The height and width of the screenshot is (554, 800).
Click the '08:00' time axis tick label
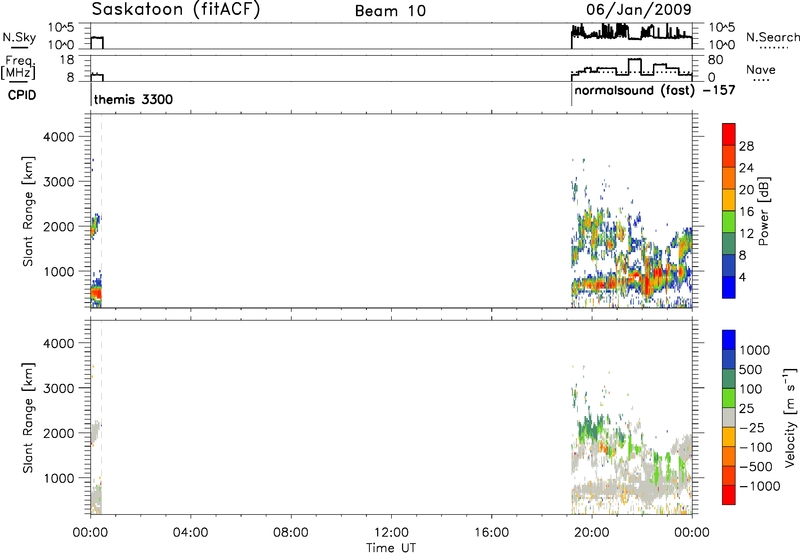290,533
